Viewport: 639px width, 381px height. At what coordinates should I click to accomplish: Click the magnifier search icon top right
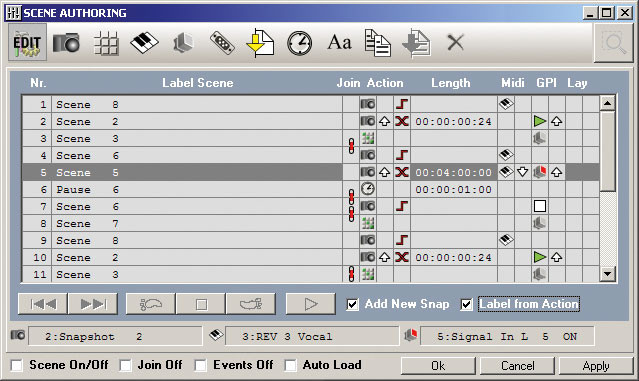click(613, 42)
